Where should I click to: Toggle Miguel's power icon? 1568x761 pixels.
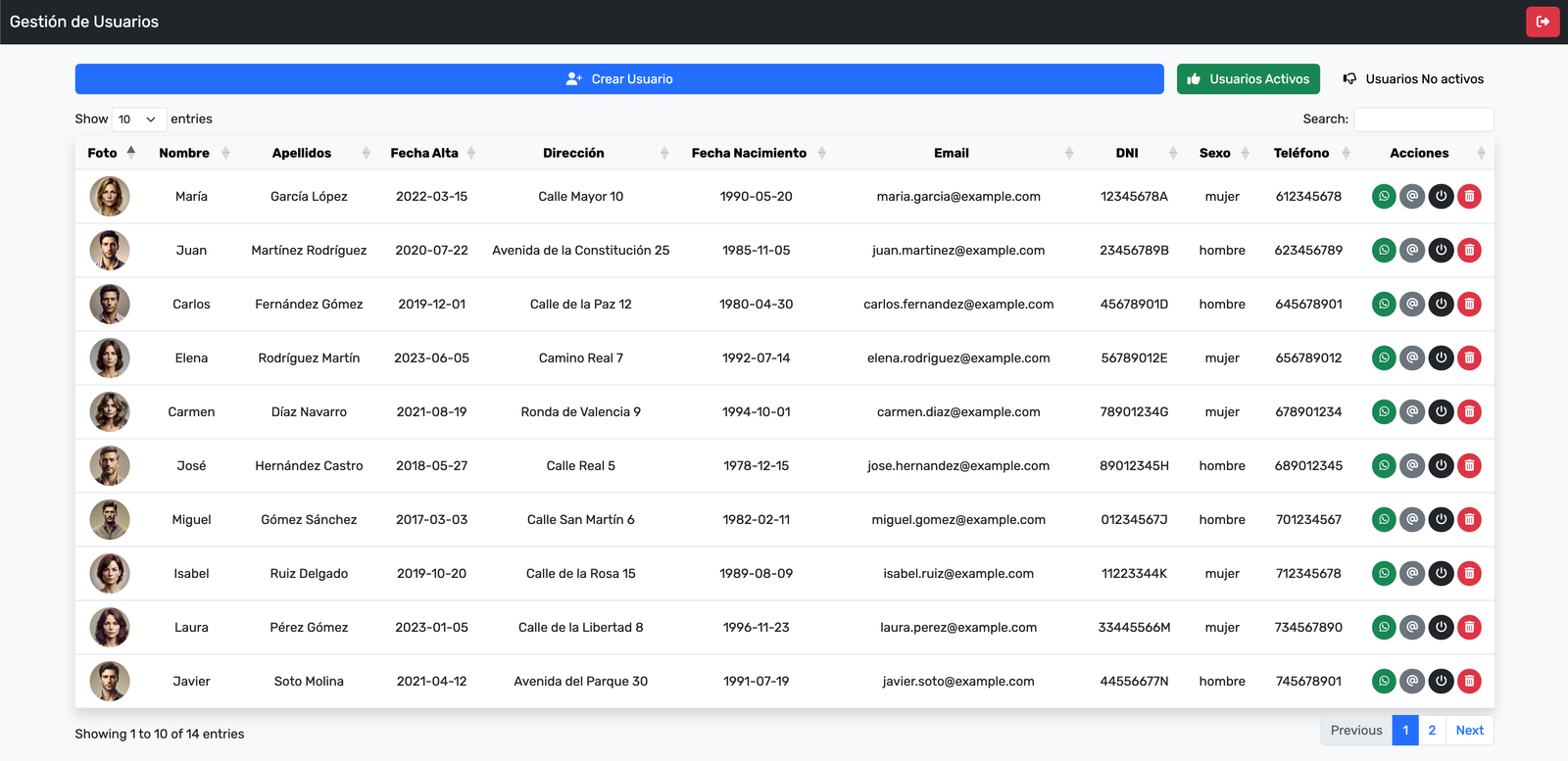point(1441,519)
